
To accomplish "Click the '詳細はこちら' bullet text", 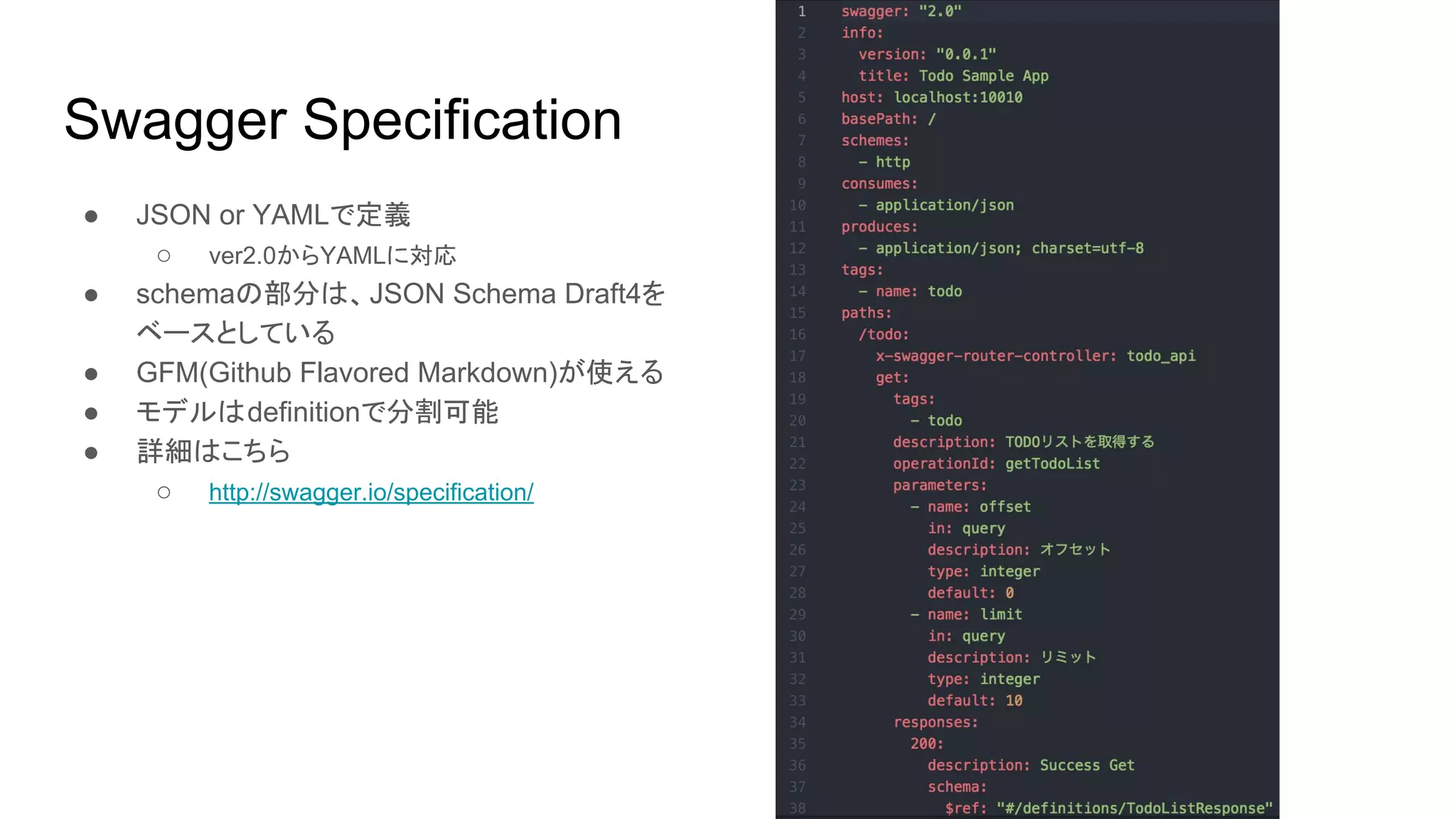I will click(x=213, y=451).
